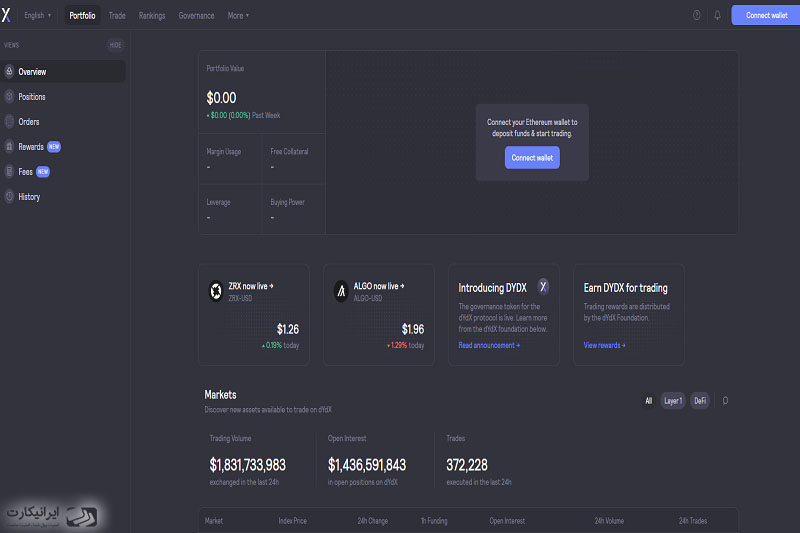The width and height of the screenshot is (800, 533).
Task: Follow the View rewards link
Action: tap(604, 345)
